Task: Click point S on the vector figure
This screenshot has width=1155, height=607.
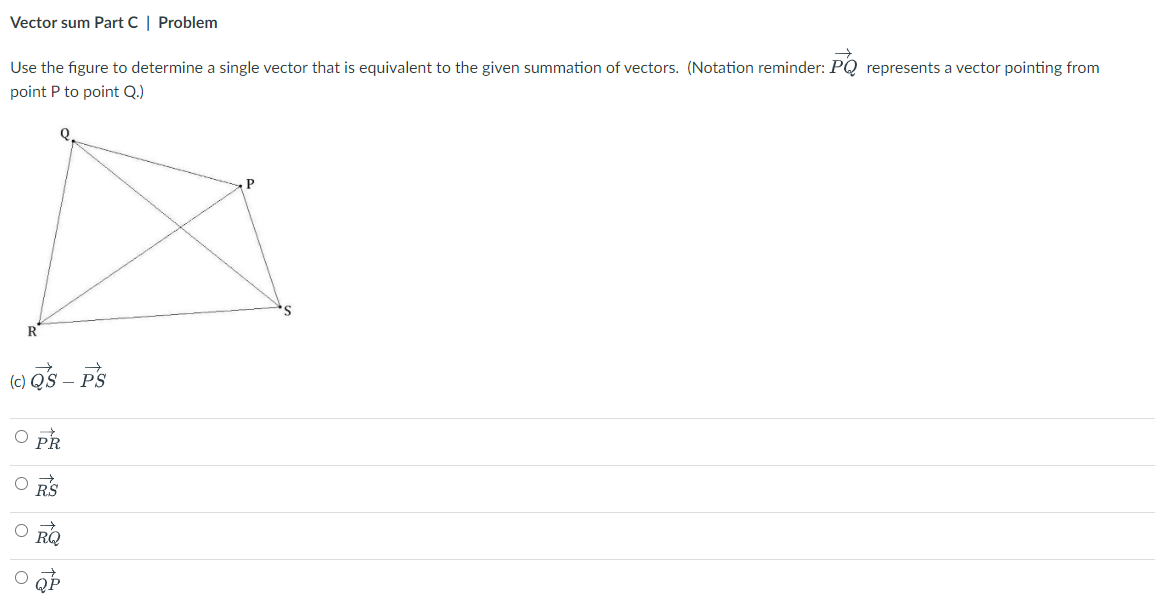Action: pos(278,308)
